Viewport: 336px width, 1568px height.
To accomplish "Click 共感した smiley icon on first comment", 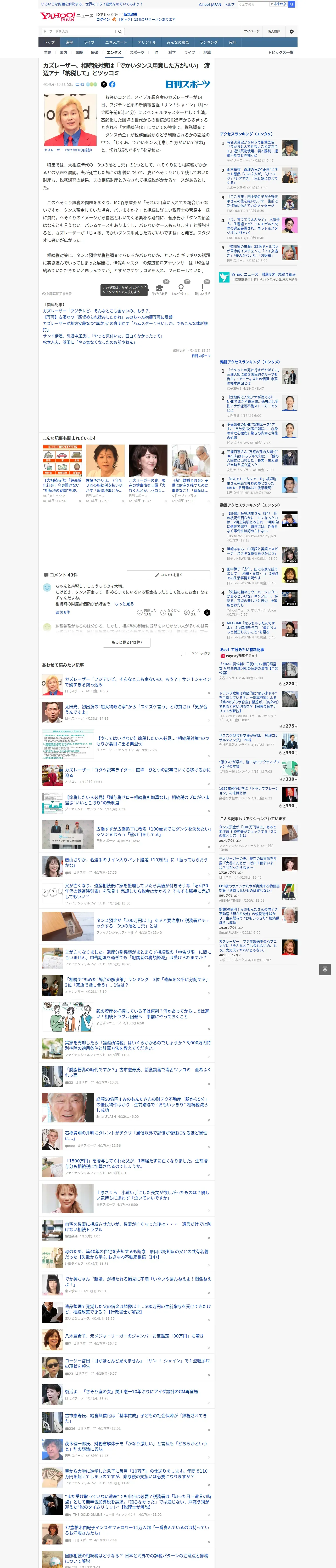I will 140,612.
